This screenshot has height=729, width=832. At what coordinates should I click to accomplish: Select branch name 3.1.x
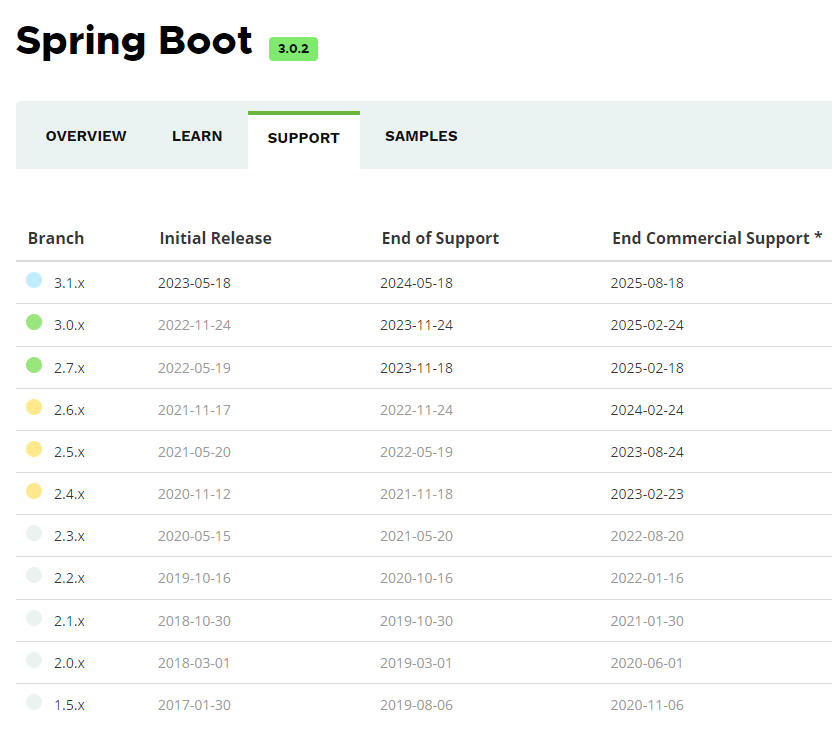(x=70, y=283)
